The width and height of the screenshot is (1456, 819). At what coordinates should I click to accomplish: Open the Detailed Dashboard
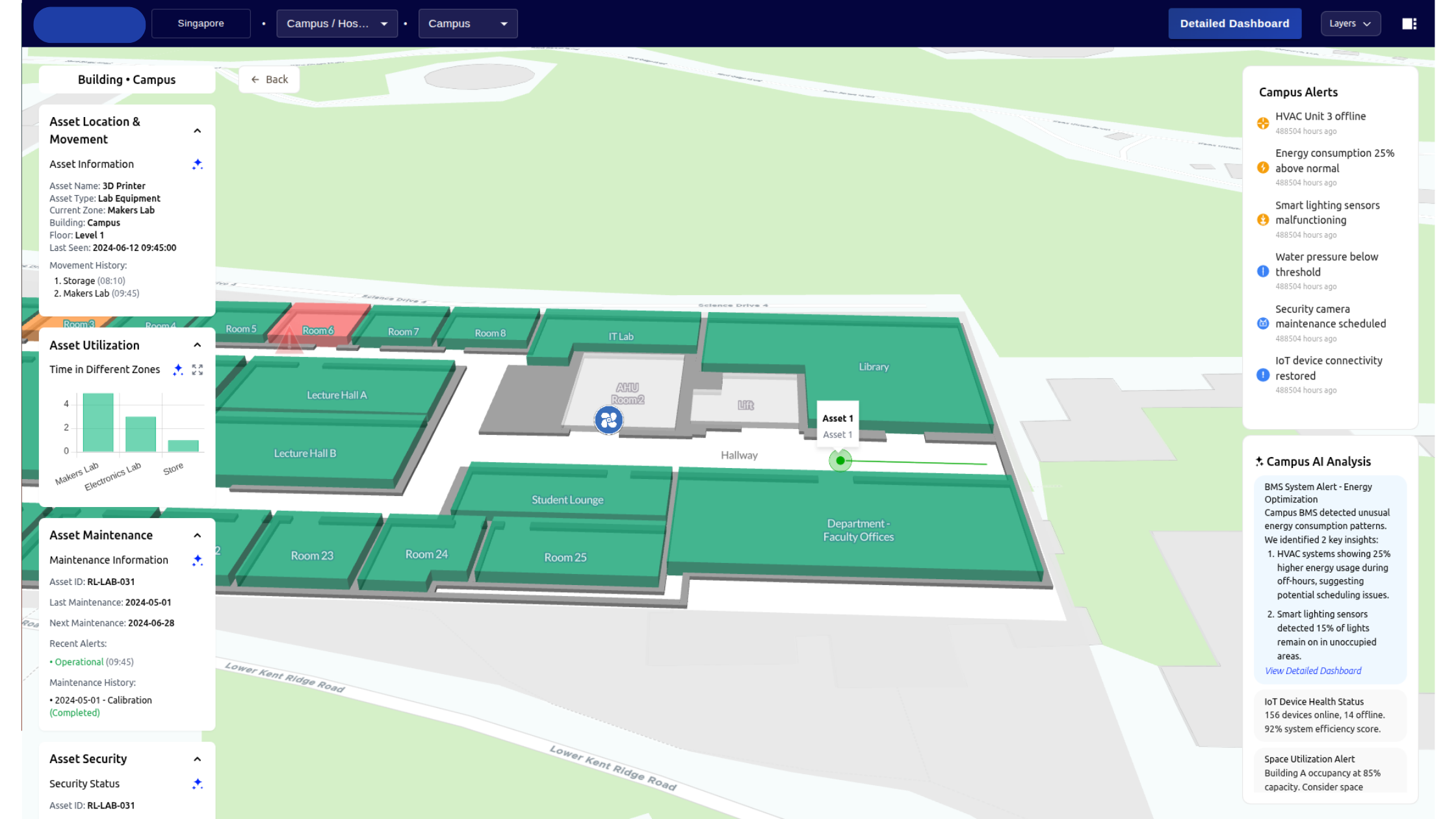click(1234, 23)
